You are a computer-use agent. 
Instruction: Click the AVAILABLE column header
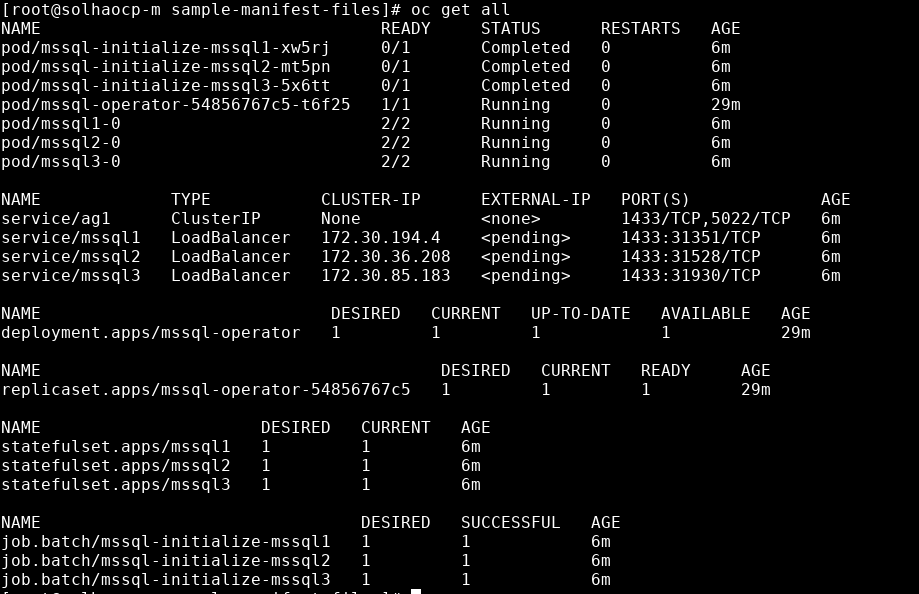click(x=706, y=314)
